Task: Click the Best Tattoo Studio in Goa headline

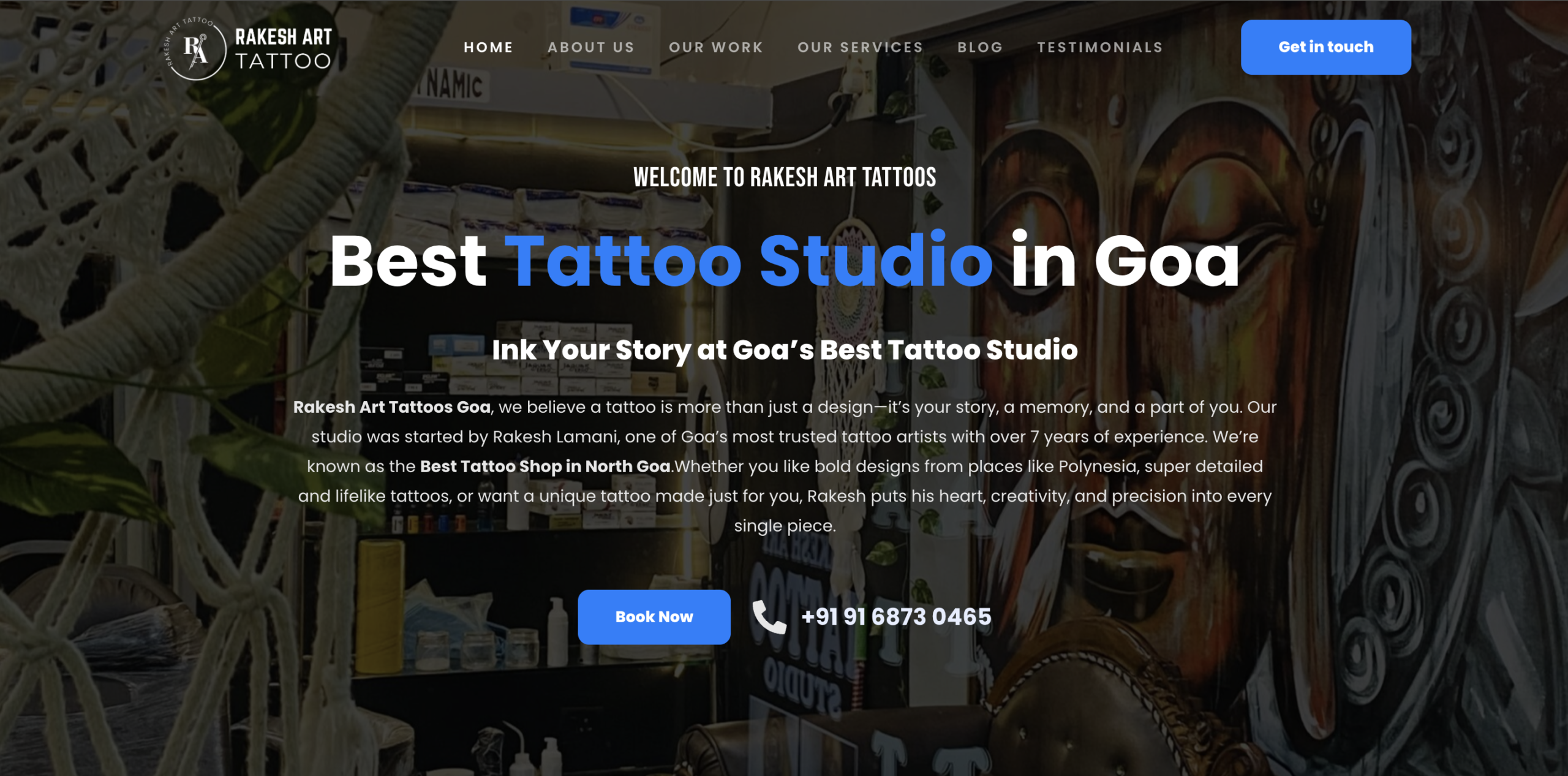Action: coord(785,261)
